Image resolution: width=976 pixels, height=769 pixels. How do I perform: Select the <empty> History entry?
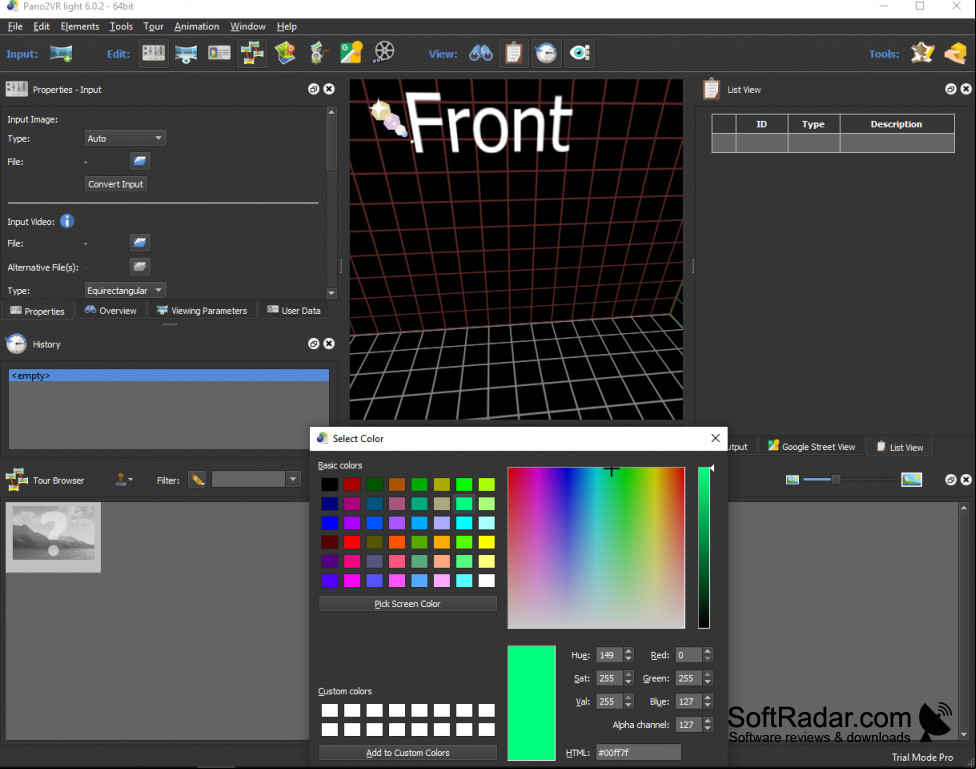169,375
